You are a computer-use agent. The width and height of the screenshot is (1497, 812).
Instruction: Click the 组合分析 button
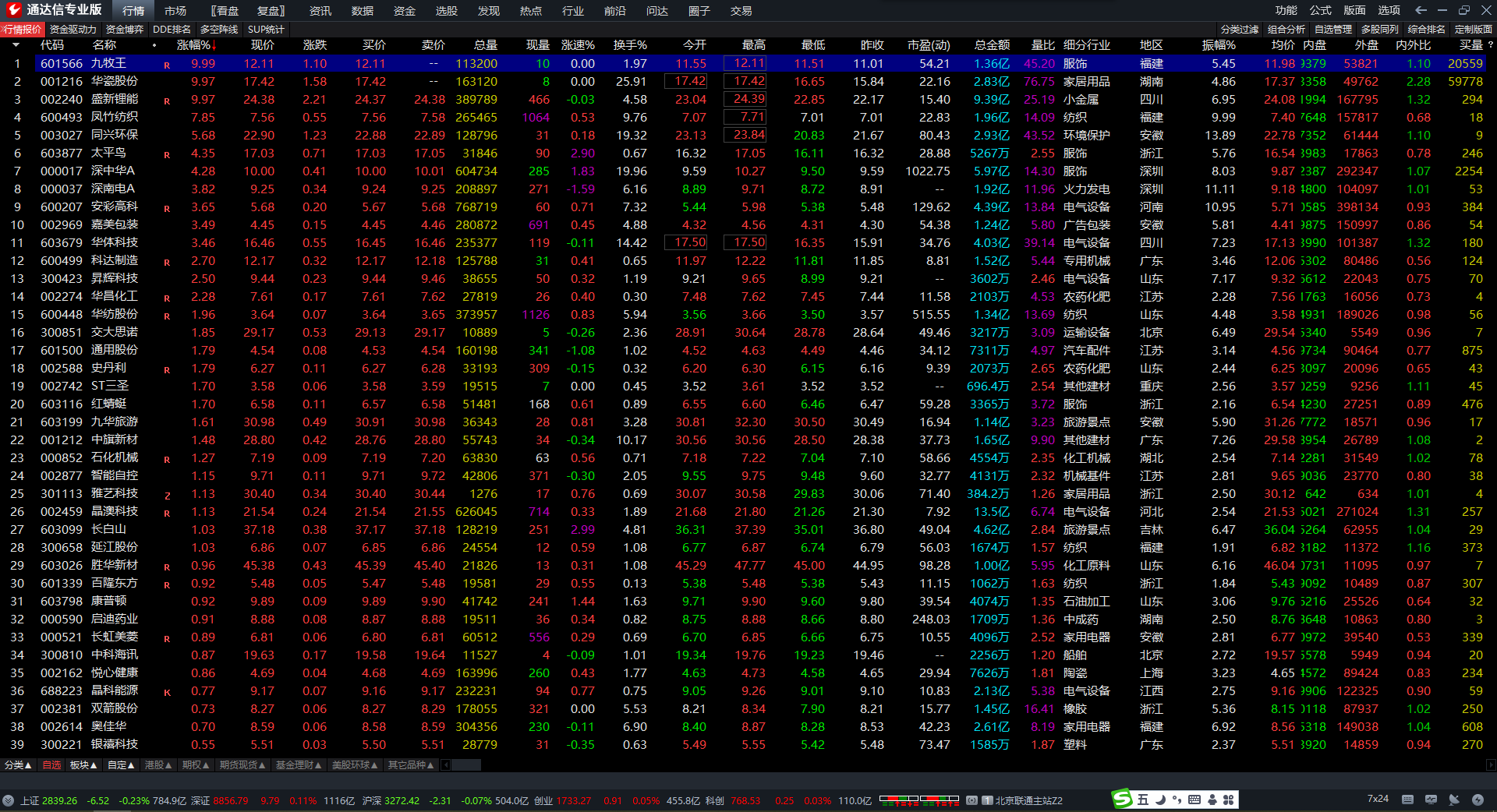[1286, 30]
